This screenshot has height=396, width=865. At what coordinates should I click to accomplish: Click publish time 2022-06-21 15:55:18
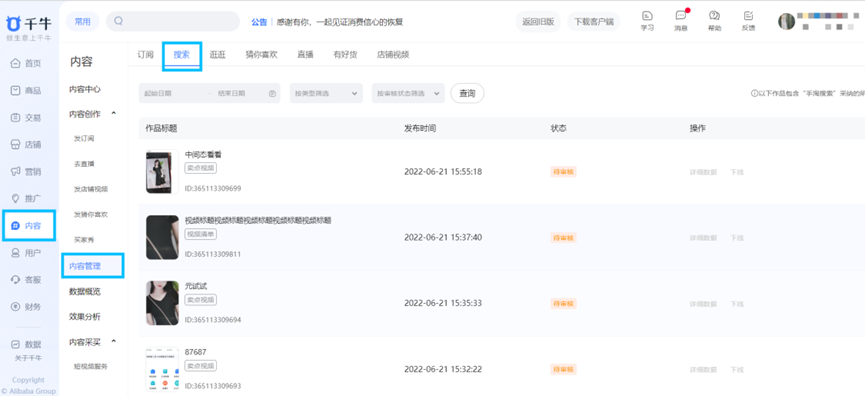(443, 172)
